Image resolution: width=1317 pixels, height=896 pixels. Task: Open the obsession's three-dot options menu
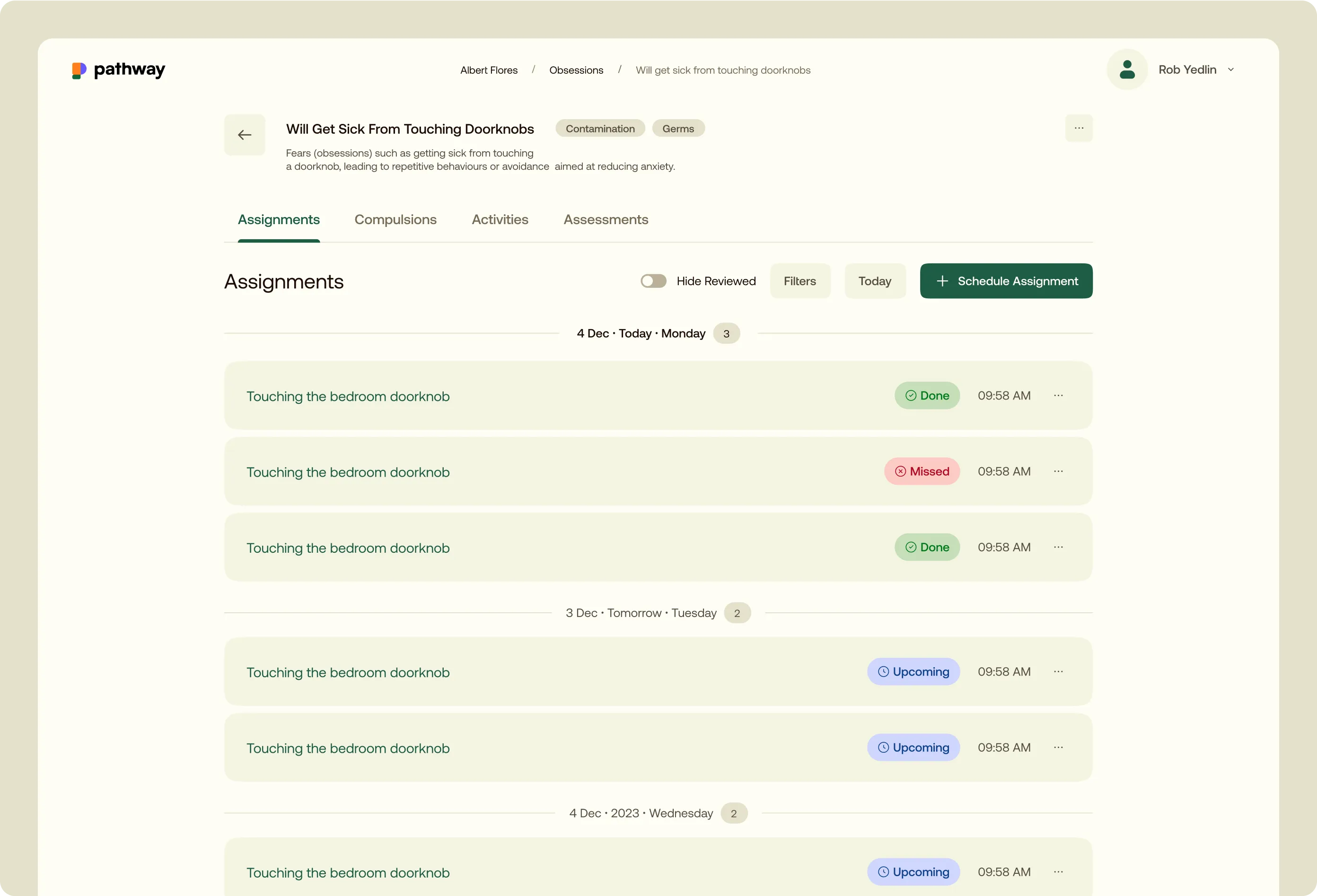tap(1079, 128)
